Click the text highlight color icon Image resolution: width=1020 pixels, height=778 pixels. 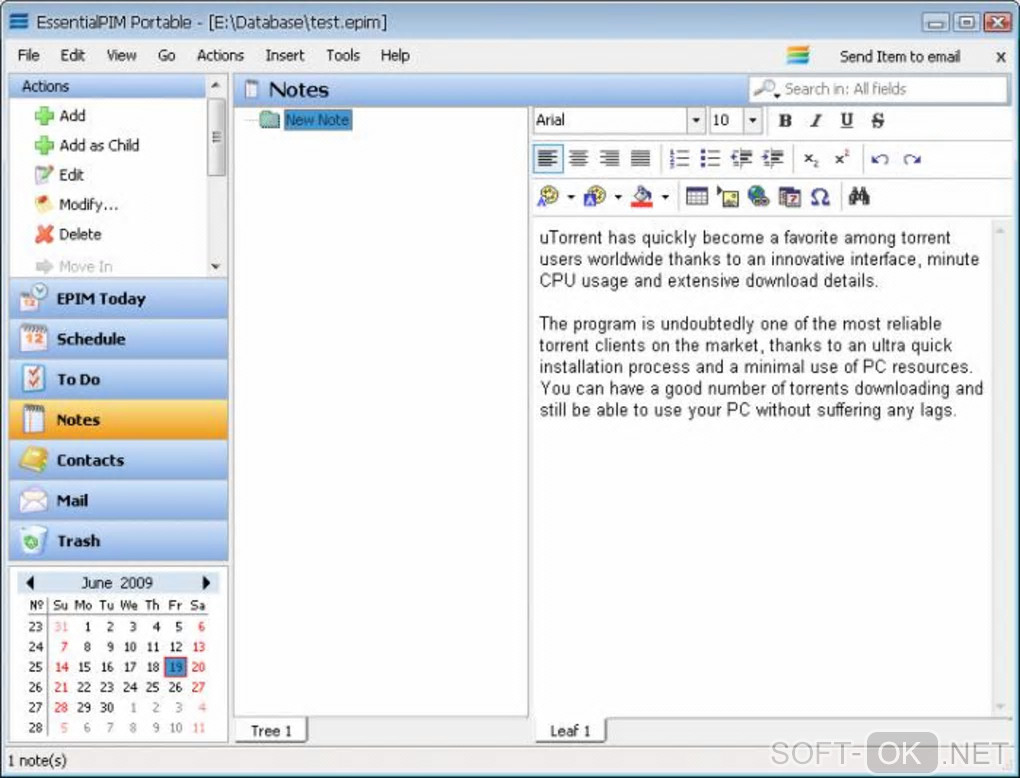click(x=595, y=196)
